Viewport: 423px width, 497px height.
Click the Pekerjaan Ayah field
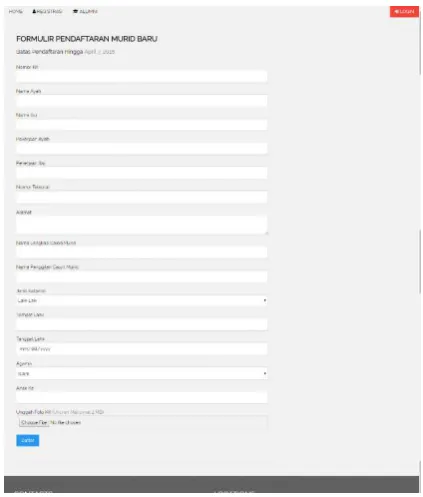(x=141, y=148)
